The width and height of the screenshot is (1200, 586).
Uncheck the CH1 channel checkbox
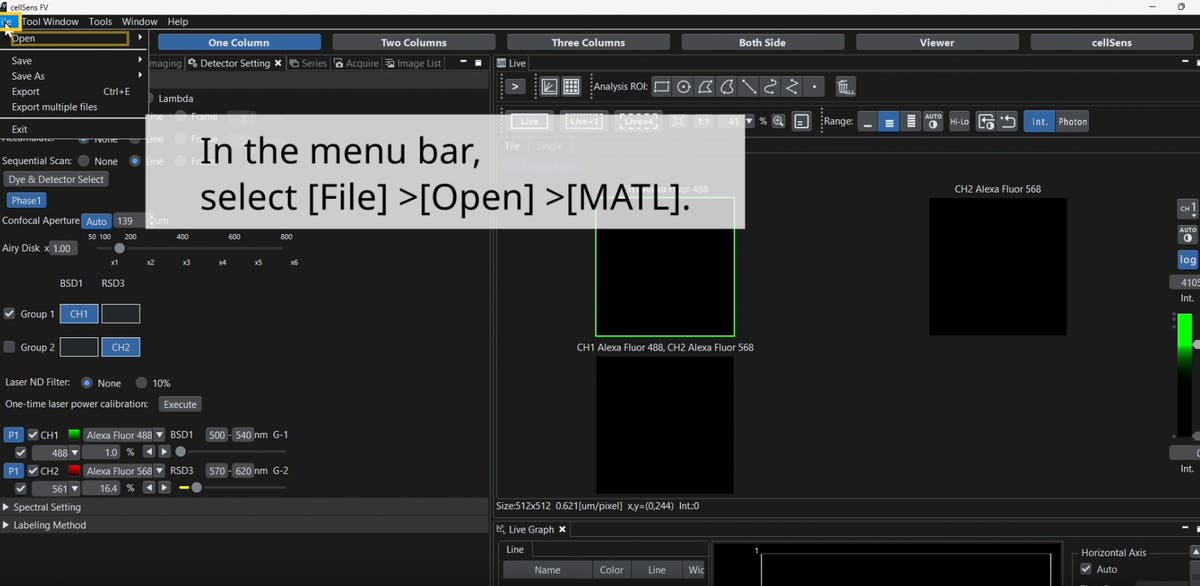(x=33, y=435)
